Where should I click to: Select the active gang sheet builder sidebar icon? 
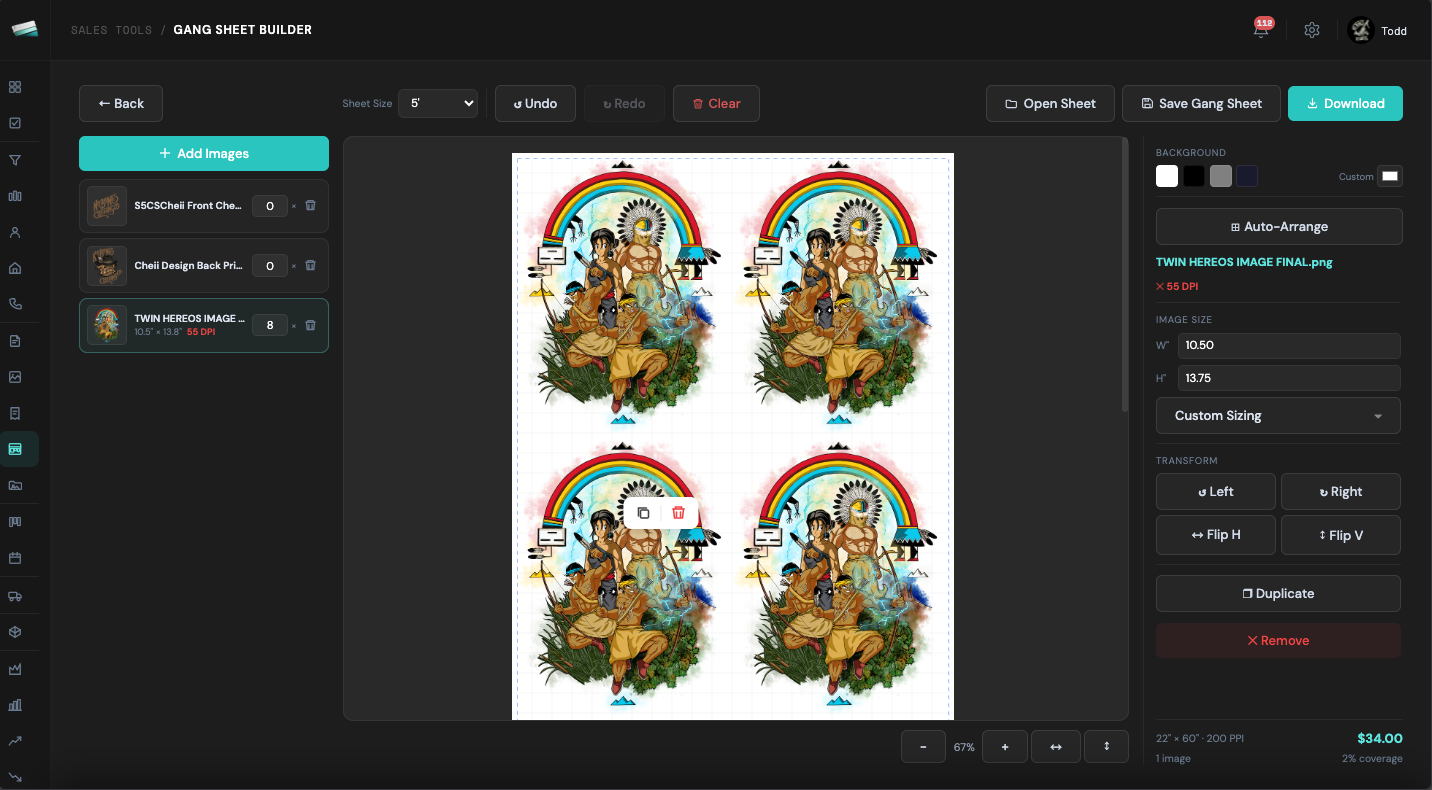[15, 449]
